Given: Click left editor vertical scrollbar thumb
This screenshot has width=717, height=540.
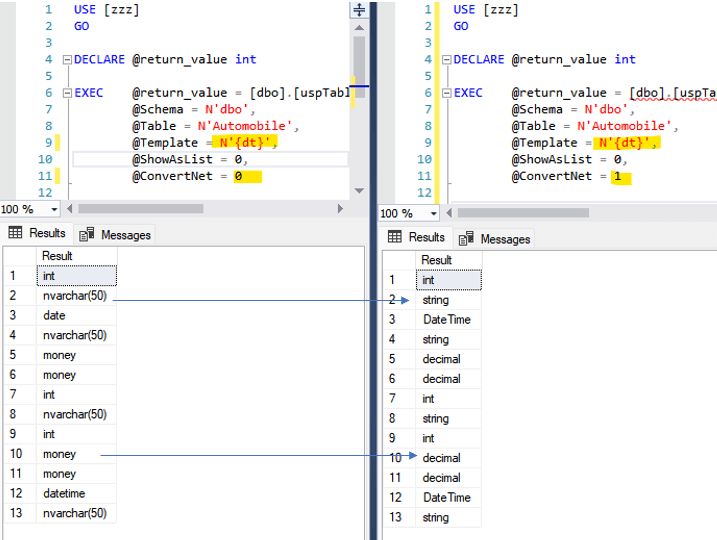Looking at the screenshot, I should [x=359, y=67].
